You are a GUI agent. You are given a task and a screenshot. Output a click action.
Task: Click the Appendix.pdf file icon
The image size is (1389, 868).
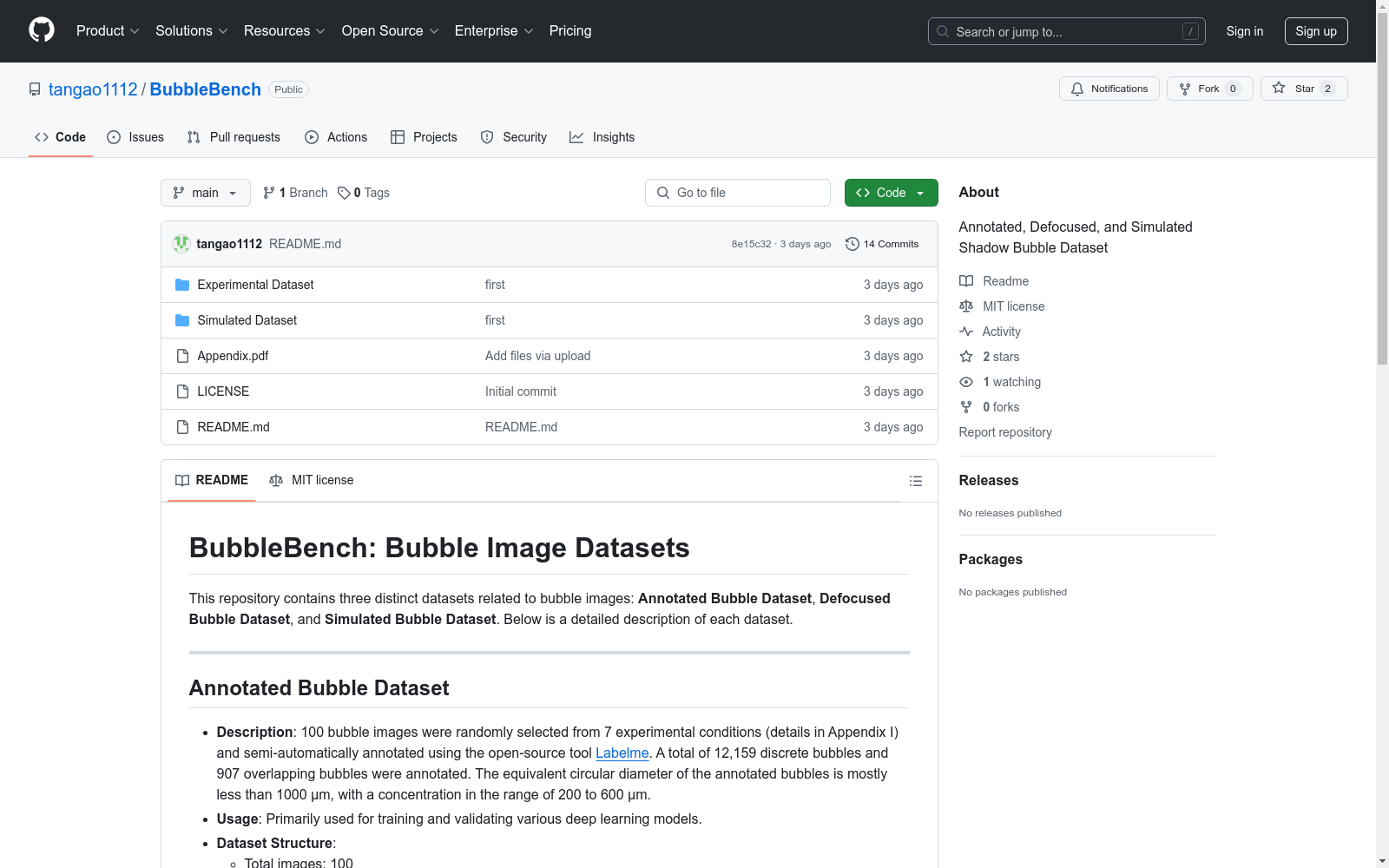[182, 356]
